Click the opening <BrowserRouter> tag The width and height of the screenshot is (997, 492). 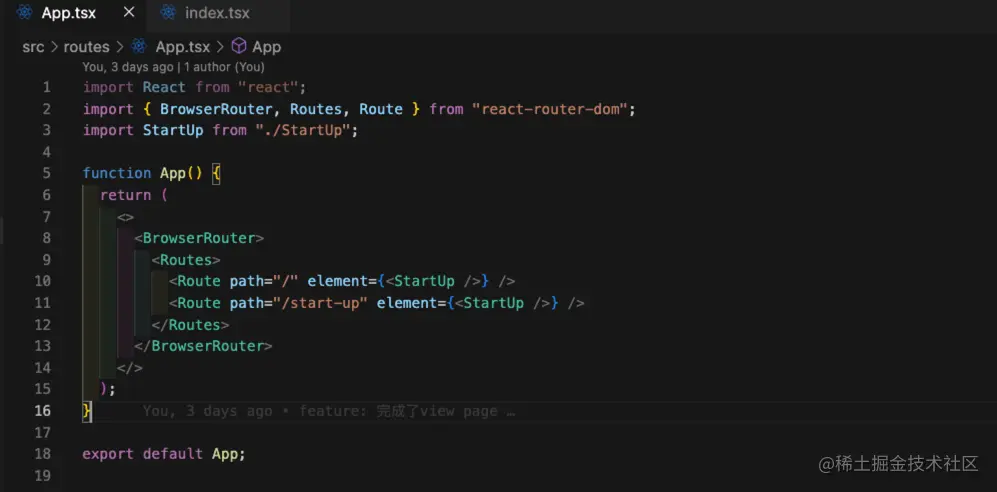coord(199,238)
